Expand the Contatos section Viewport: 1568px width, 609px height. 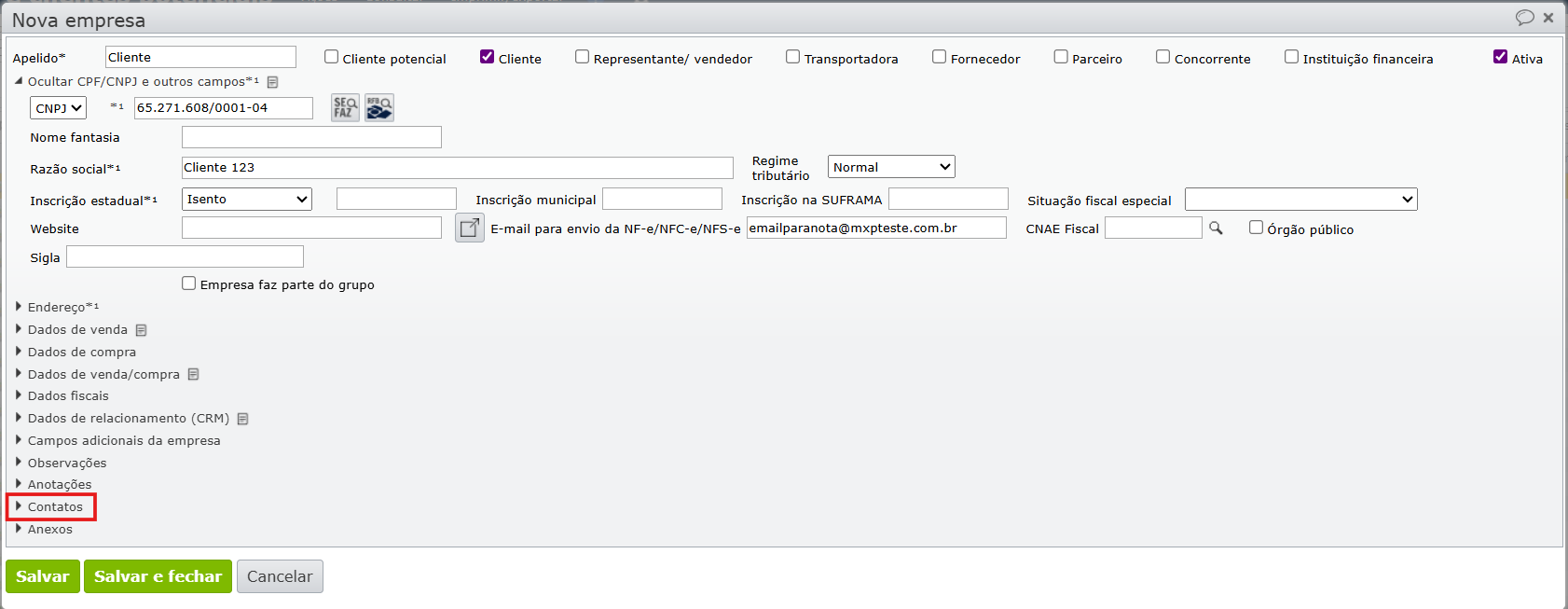(54, 506)
